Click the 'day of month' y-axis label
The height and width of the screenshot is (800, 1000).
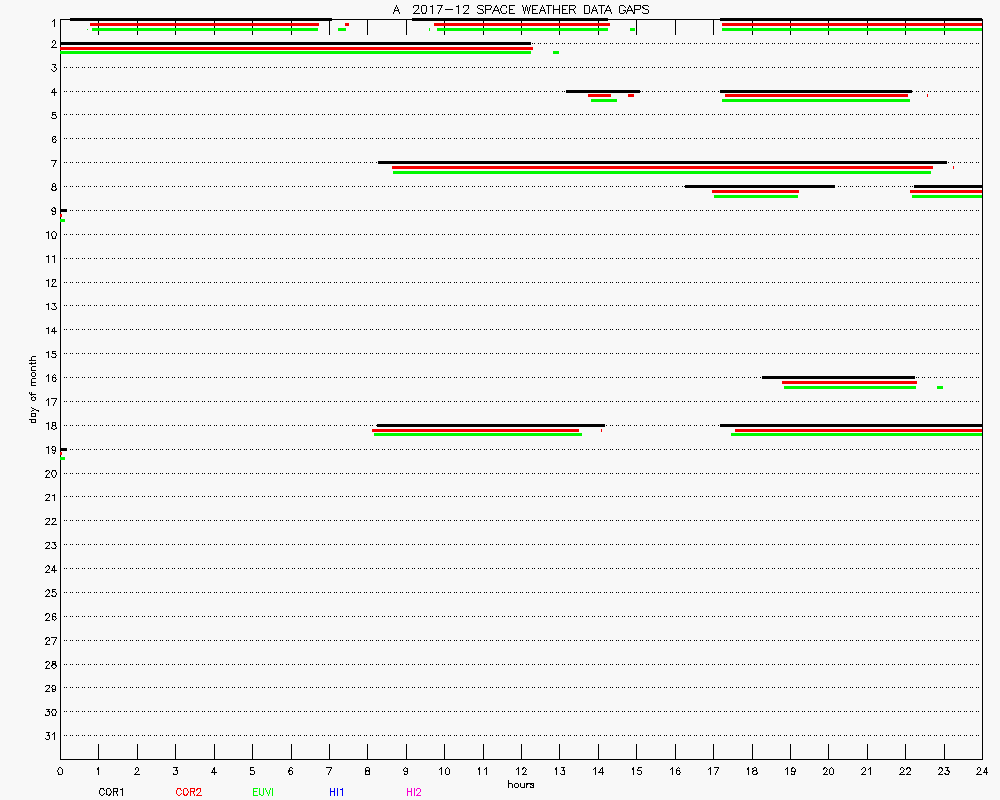pyautogui.click(x=33, y=389)
